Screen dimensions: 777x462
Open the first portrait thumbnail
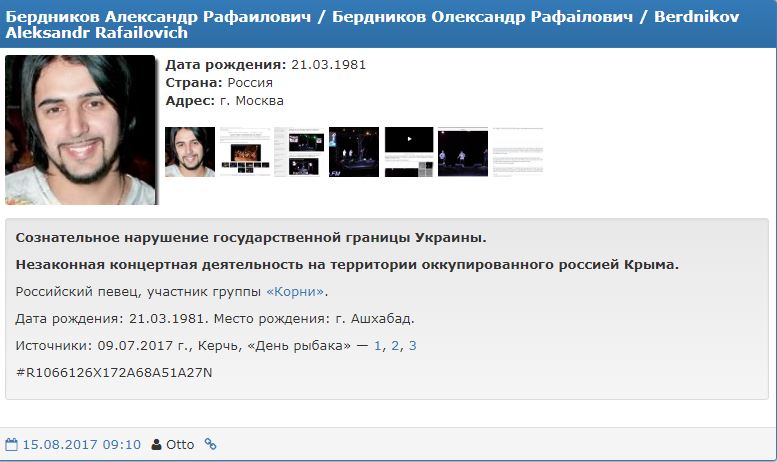(190, 152)
